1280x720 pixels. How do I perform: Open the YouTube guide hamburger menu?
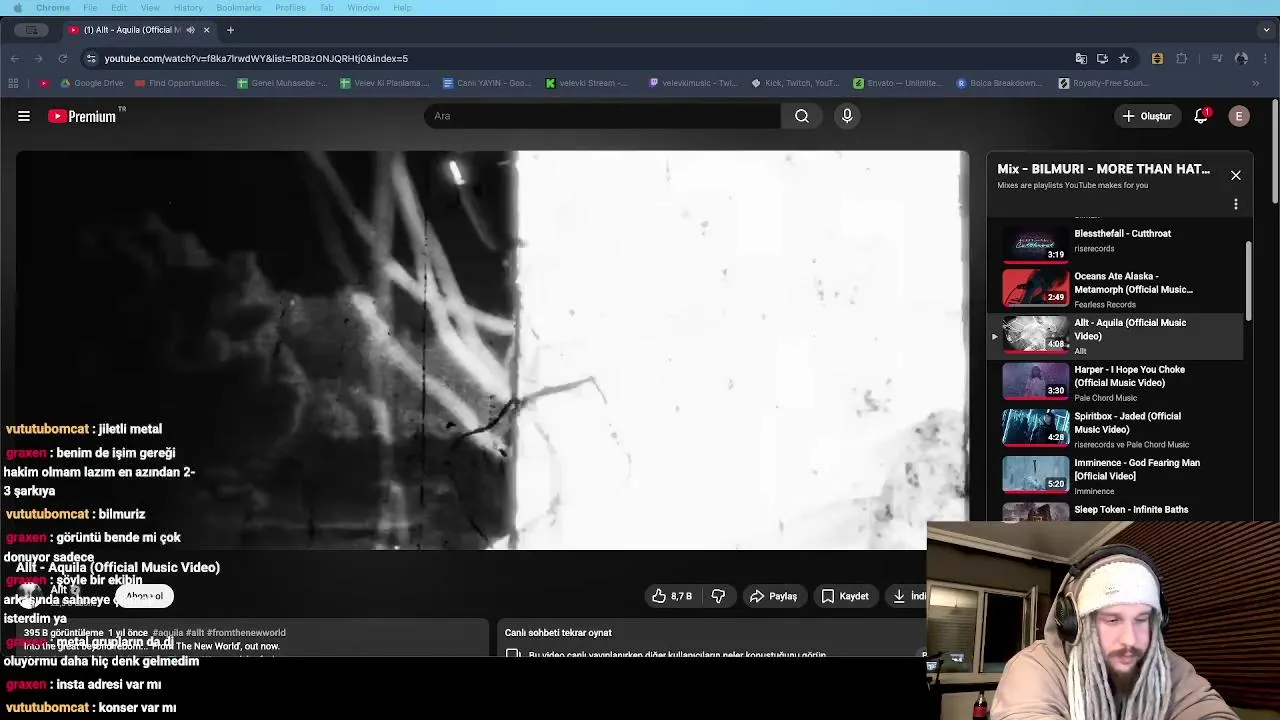(24, 116)
